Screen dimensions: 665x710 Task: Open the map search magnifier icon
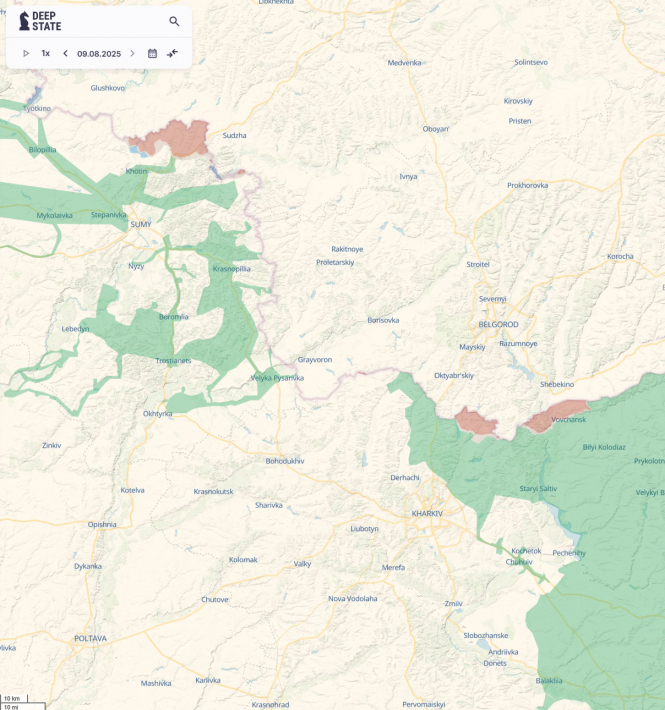[x=174, y=21]
